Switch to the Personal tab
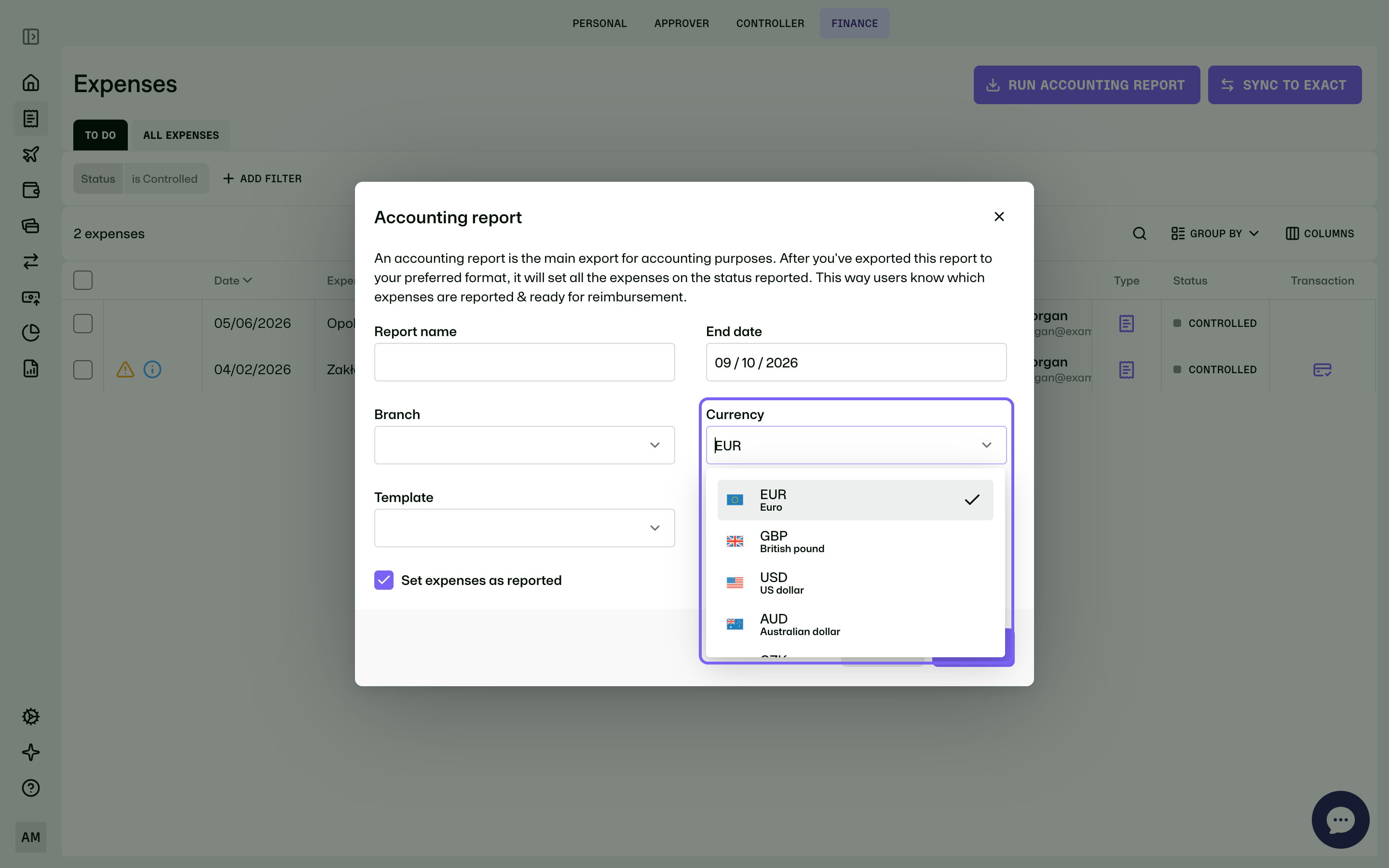The width and height of the screenshot is (1389, 868). [600, 24]
